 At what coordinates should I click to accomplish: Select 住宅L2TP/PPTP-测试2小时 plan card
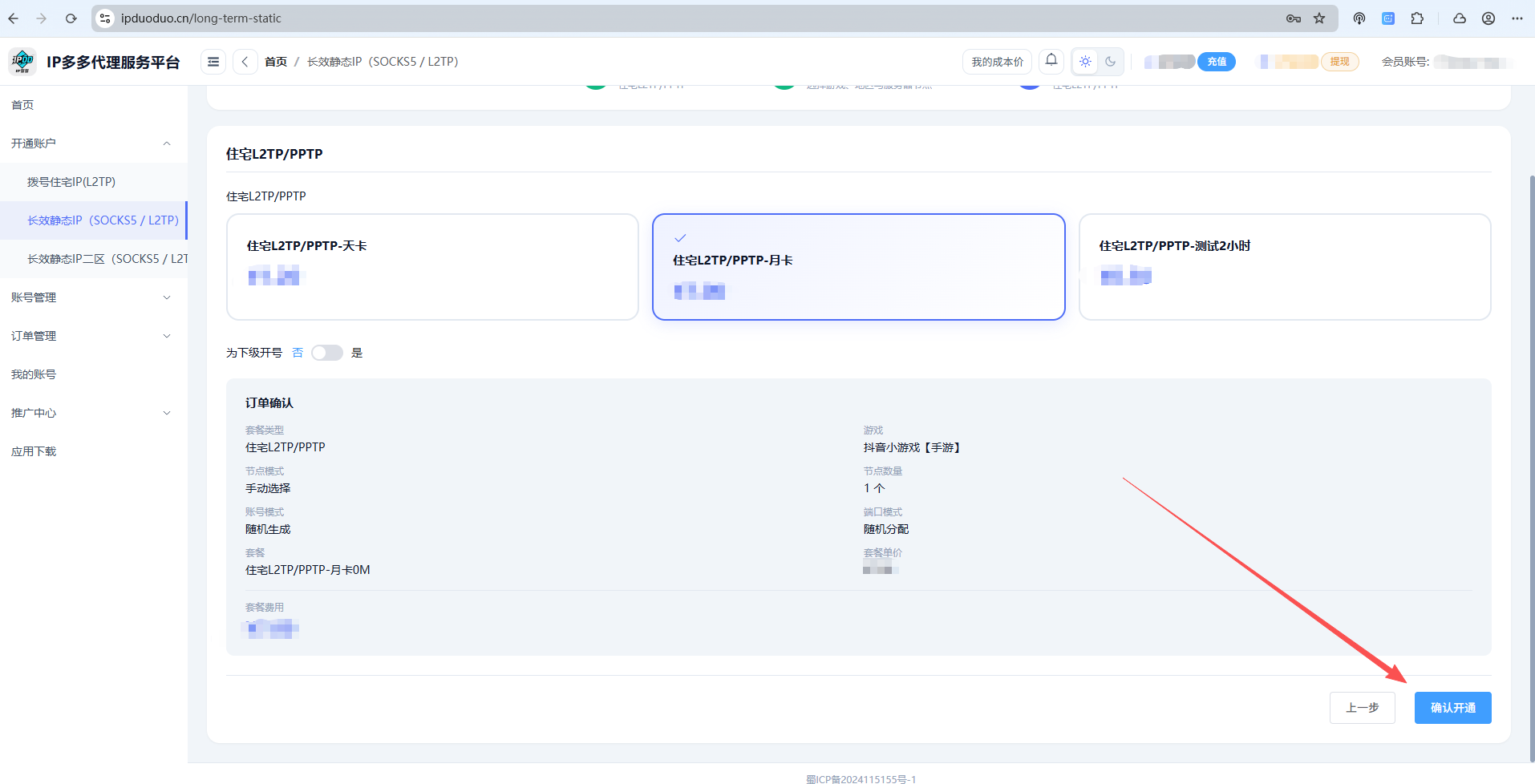tap(1285, 267)
